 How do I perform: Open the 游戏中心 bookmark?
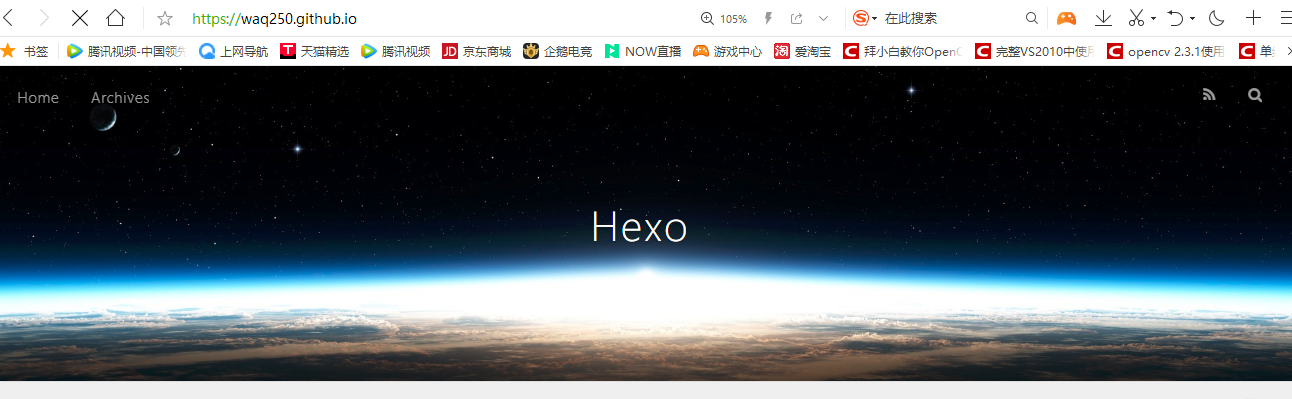pos(727,51)
